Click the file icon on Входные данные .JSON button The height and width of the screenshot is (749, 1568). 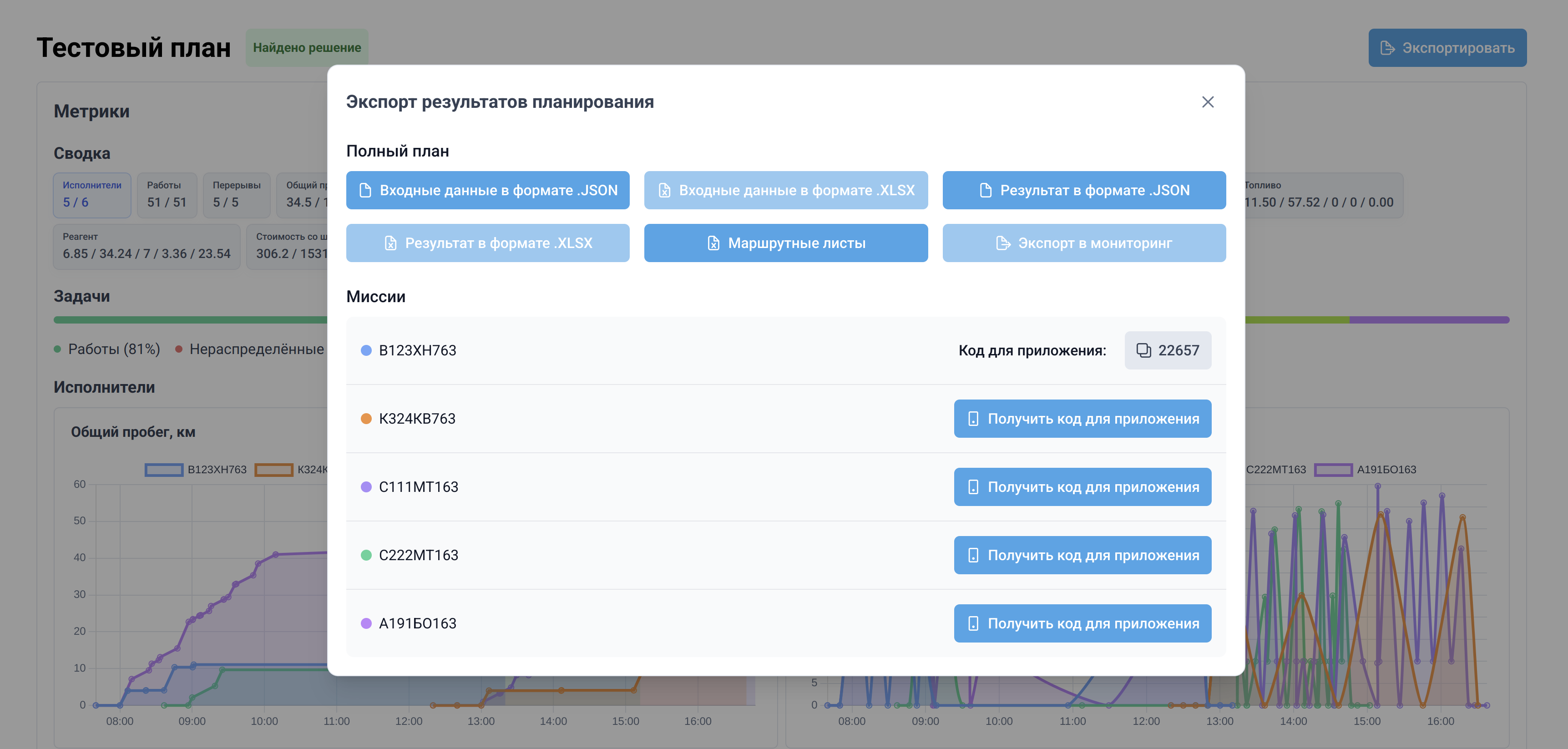tap(365, 190)
